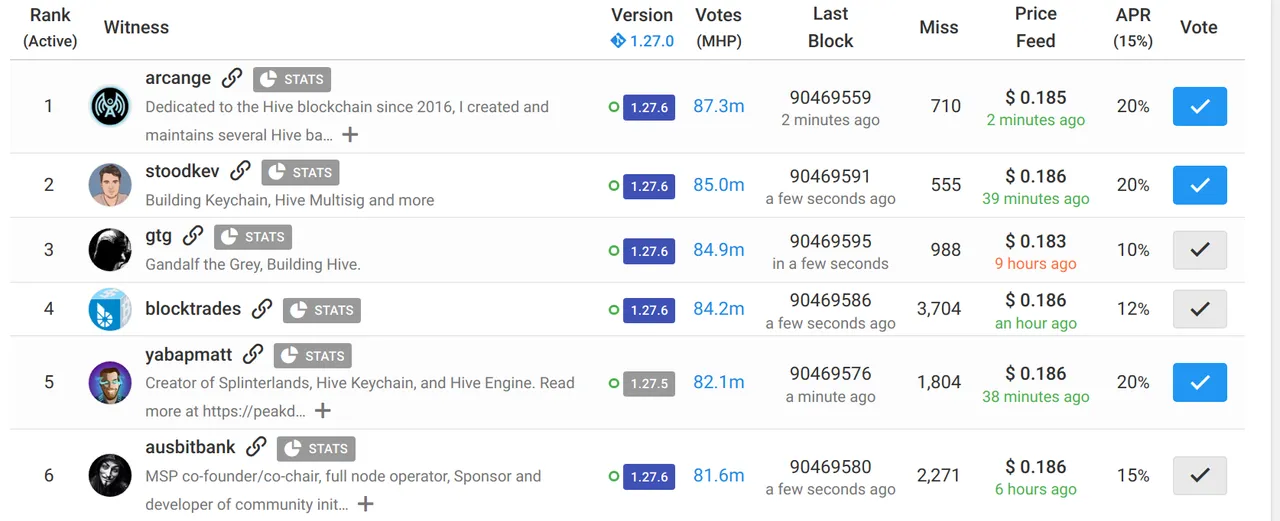This screenshot has width=1280, height=521.
Task: Click the 1.27.5 version badge for yabapmatt
Action: click(649, 383)
